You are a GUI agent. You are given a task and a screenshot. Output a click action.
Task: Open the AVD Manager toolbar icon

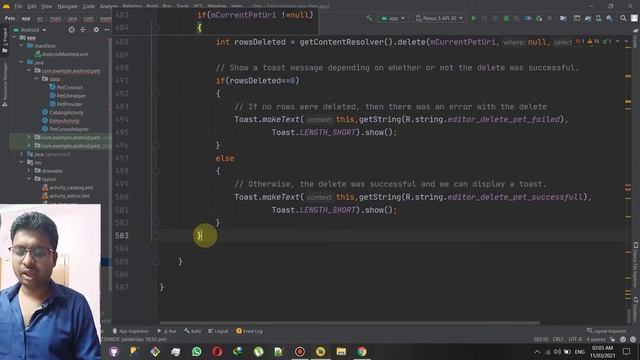click(598, 18)
